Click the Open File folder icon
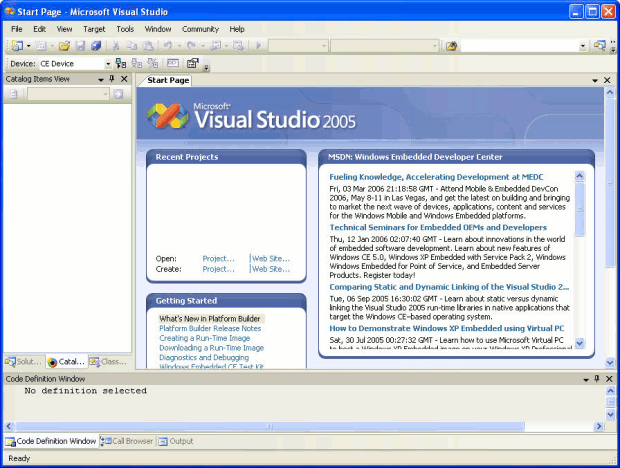This screenshot has height=468, width=620. click(x=64, y=46)
